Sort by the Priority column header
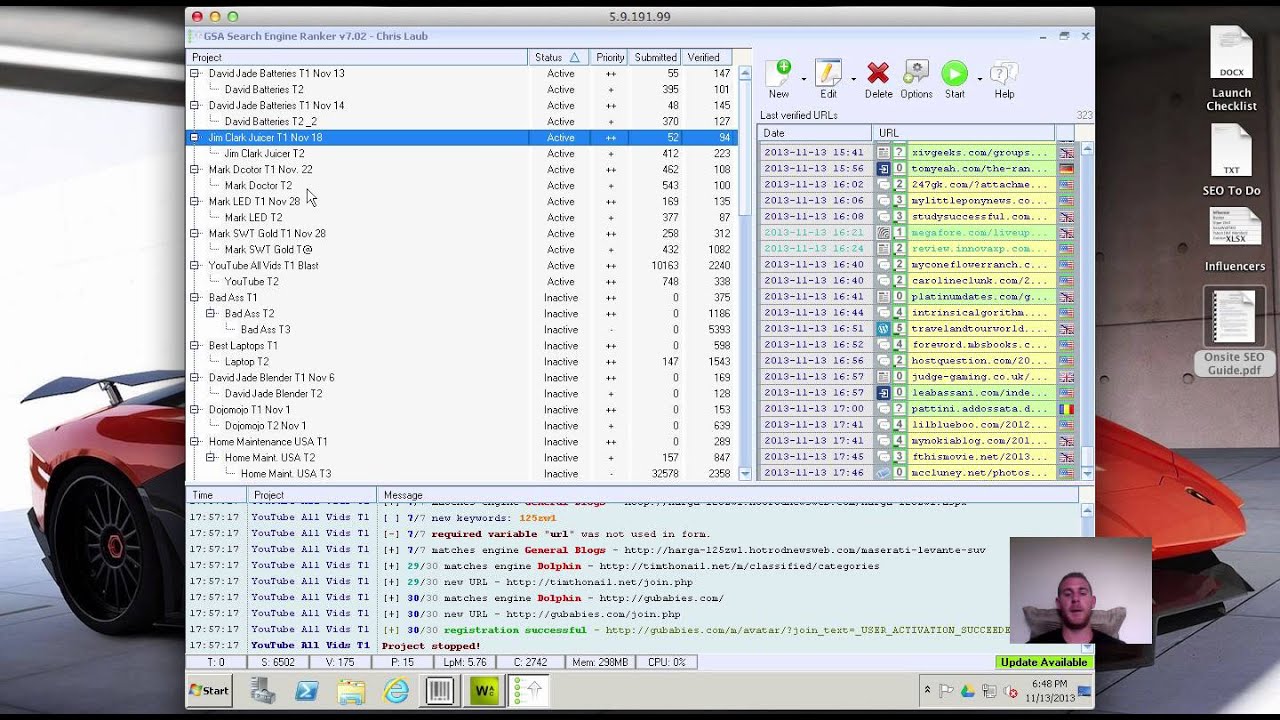The width and height of the screenshot is (1280, 720). click(610, 57)
